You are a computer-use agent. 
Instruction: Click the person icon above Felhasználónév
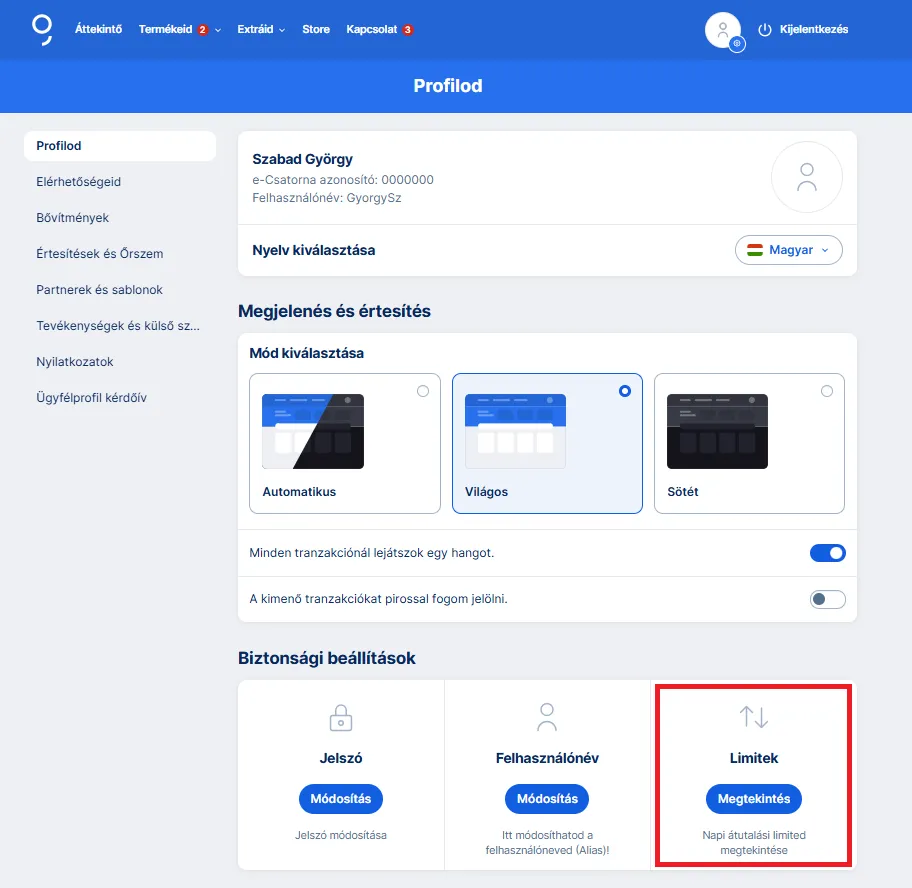coord(547,716)
